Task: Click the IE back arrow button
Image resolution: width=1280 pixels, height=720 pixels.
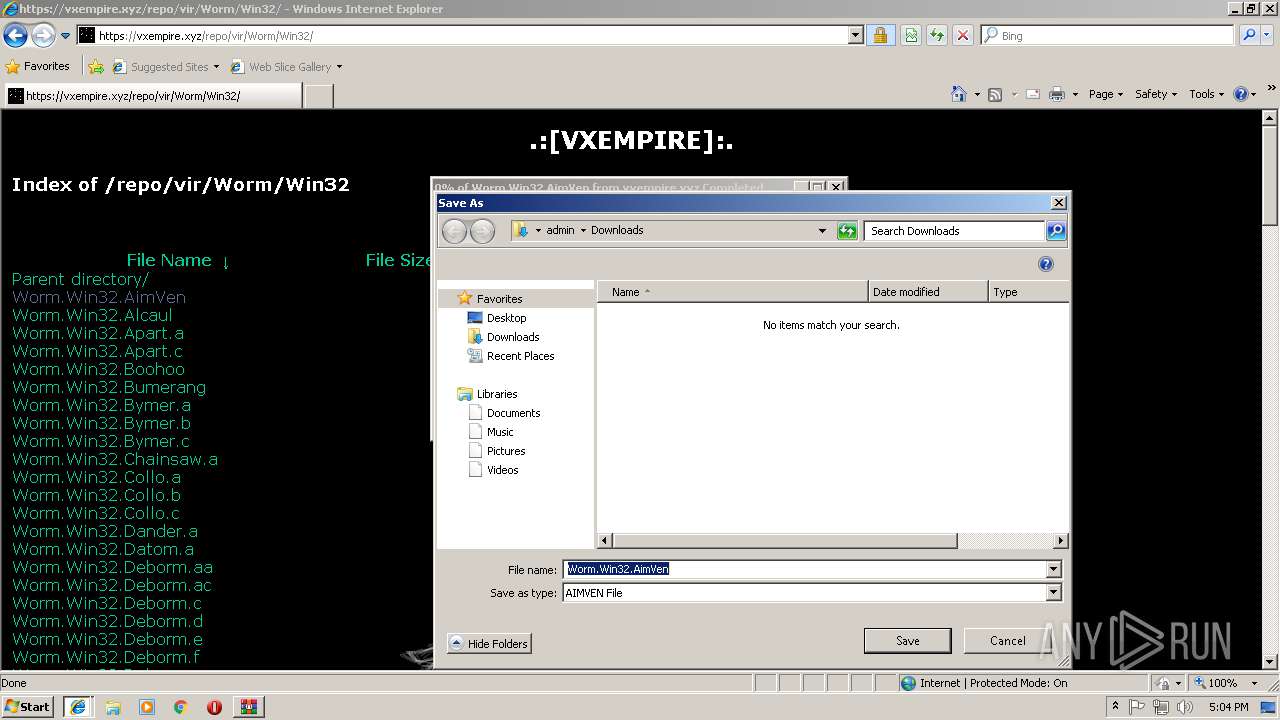Action: [15, 36]
